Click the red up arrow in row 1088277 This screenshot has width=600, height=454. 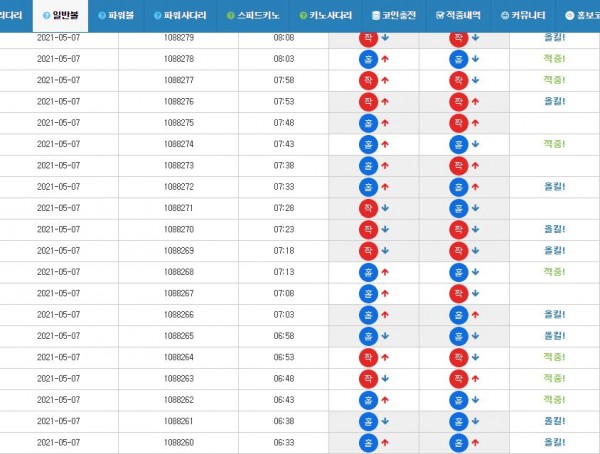[x=385, y=80]
